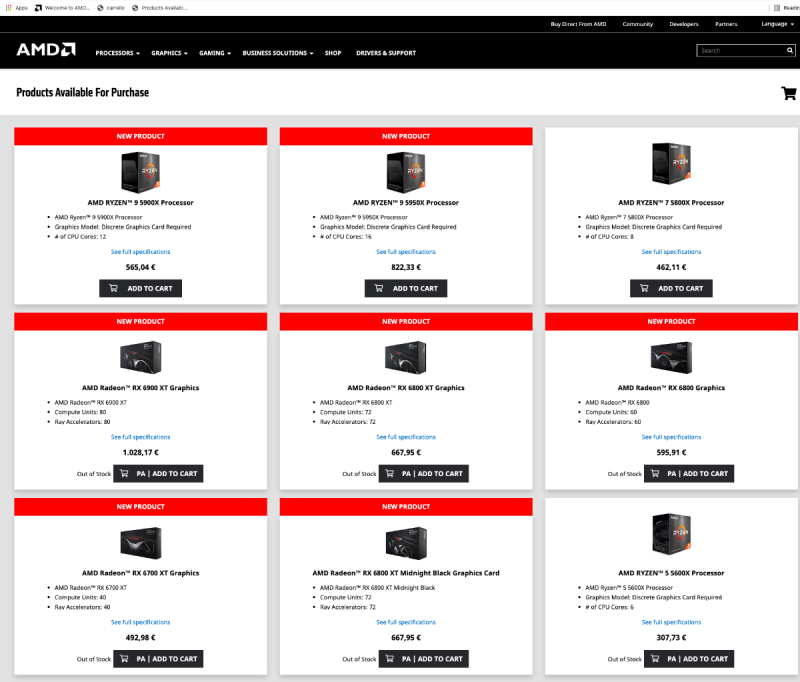Add Ryzen 9 5950X to cart
This screenshot has height=682, width=800.
click(x=406, y=288)
